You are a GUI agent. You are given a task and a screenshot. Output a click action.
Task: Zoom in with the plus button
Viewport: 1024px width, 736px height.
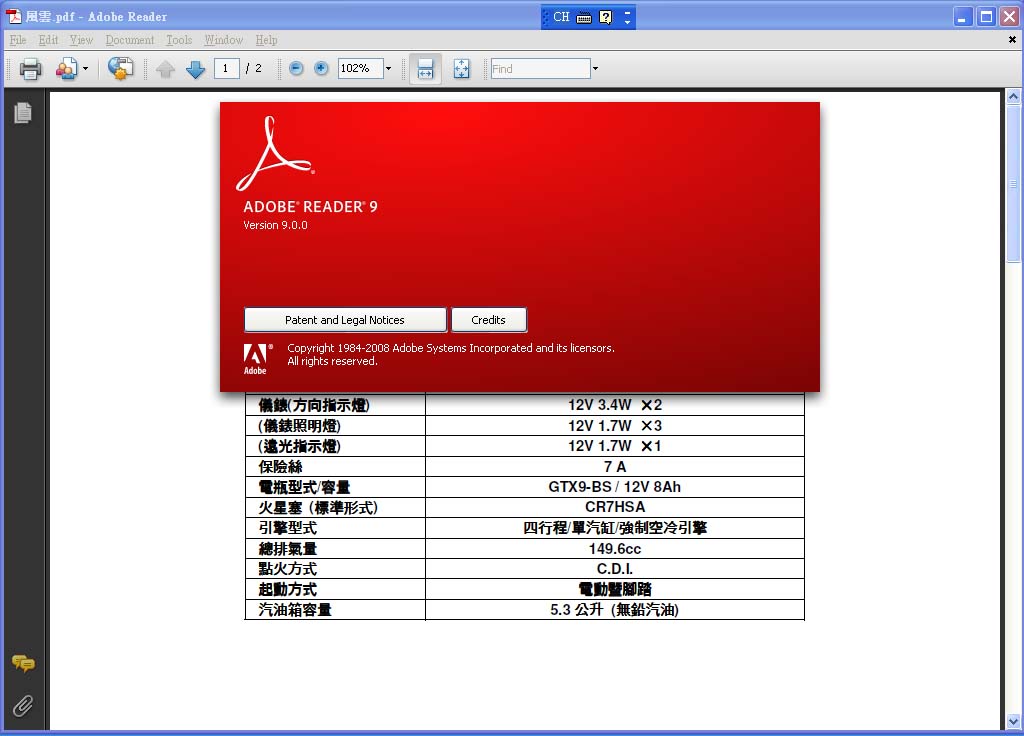pyautogui.click(x=321, y=68)
